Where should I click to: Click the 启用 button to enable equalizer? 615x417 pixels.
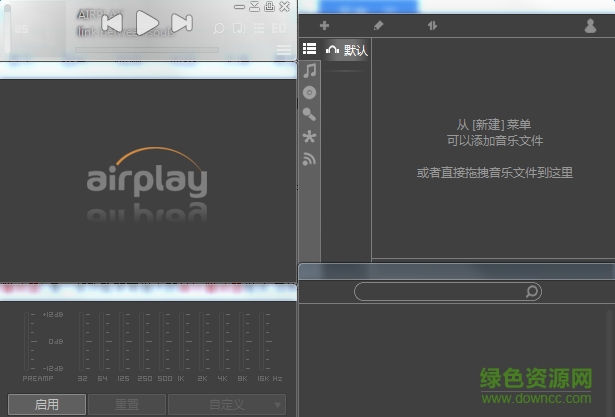[47, 404]
